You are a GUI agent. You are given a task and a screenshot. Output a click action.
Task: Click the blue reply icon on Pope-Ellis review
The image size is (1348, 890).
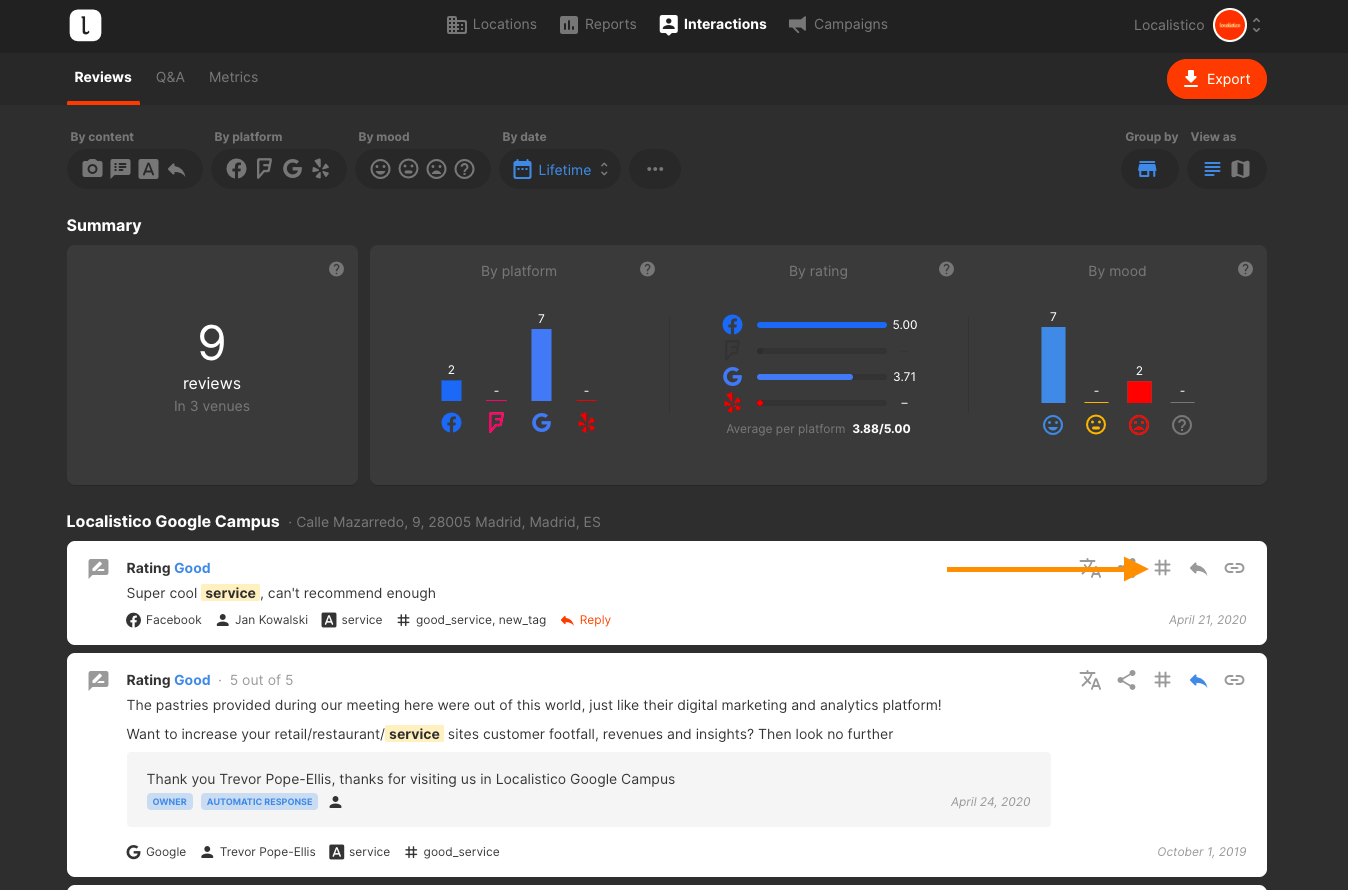[1198, 680]
